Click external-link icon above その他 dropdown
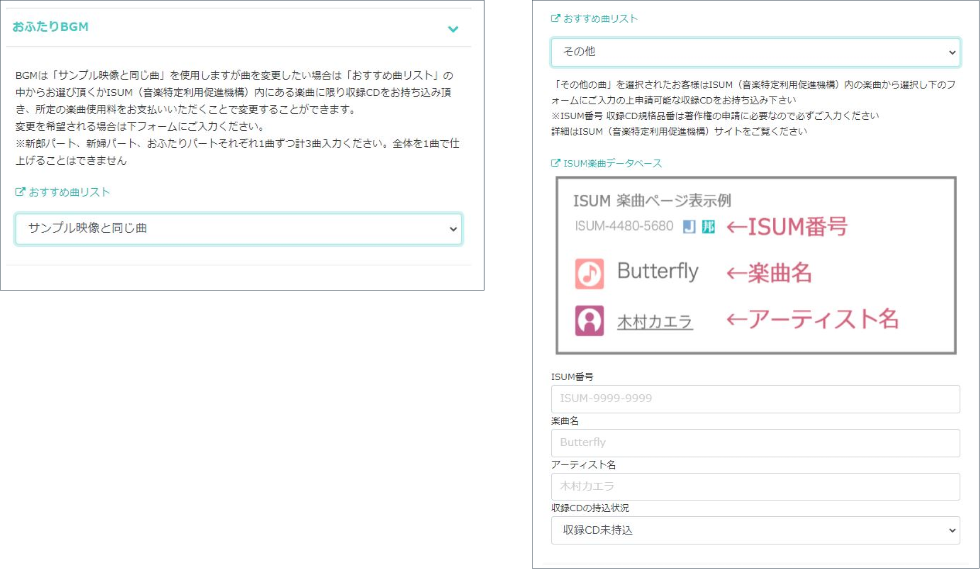The width and height of the screenshot is (980, 569). pos(556,19)
